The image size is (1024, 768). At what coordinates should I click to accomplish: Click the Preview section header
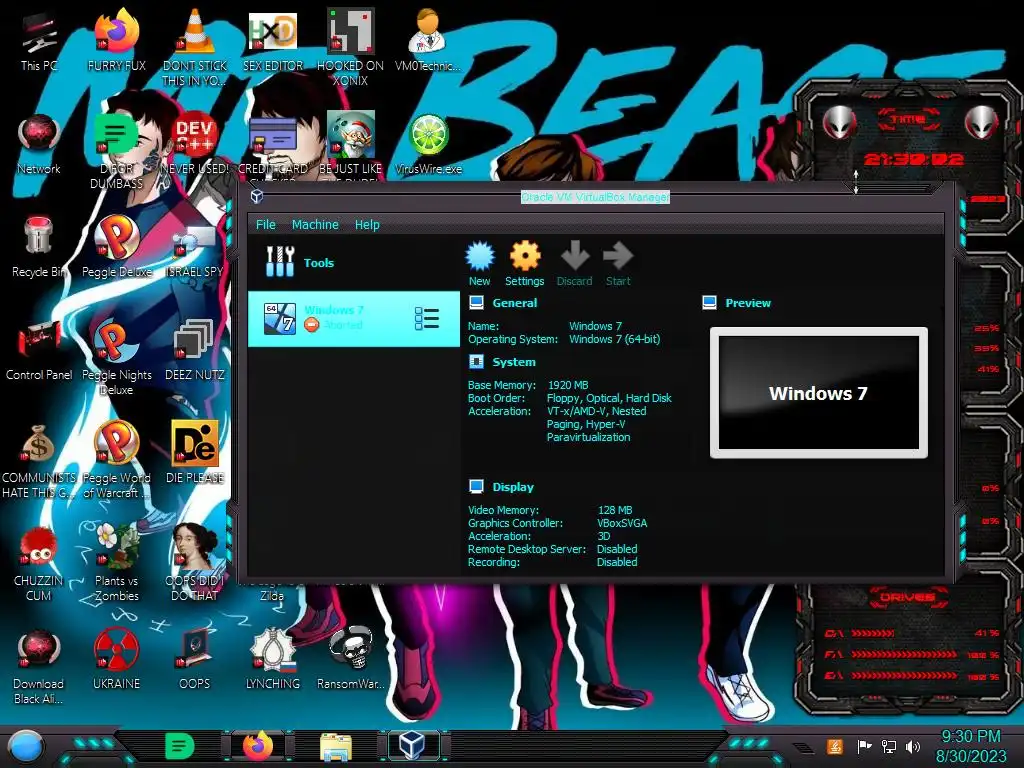tap(748, 303)
